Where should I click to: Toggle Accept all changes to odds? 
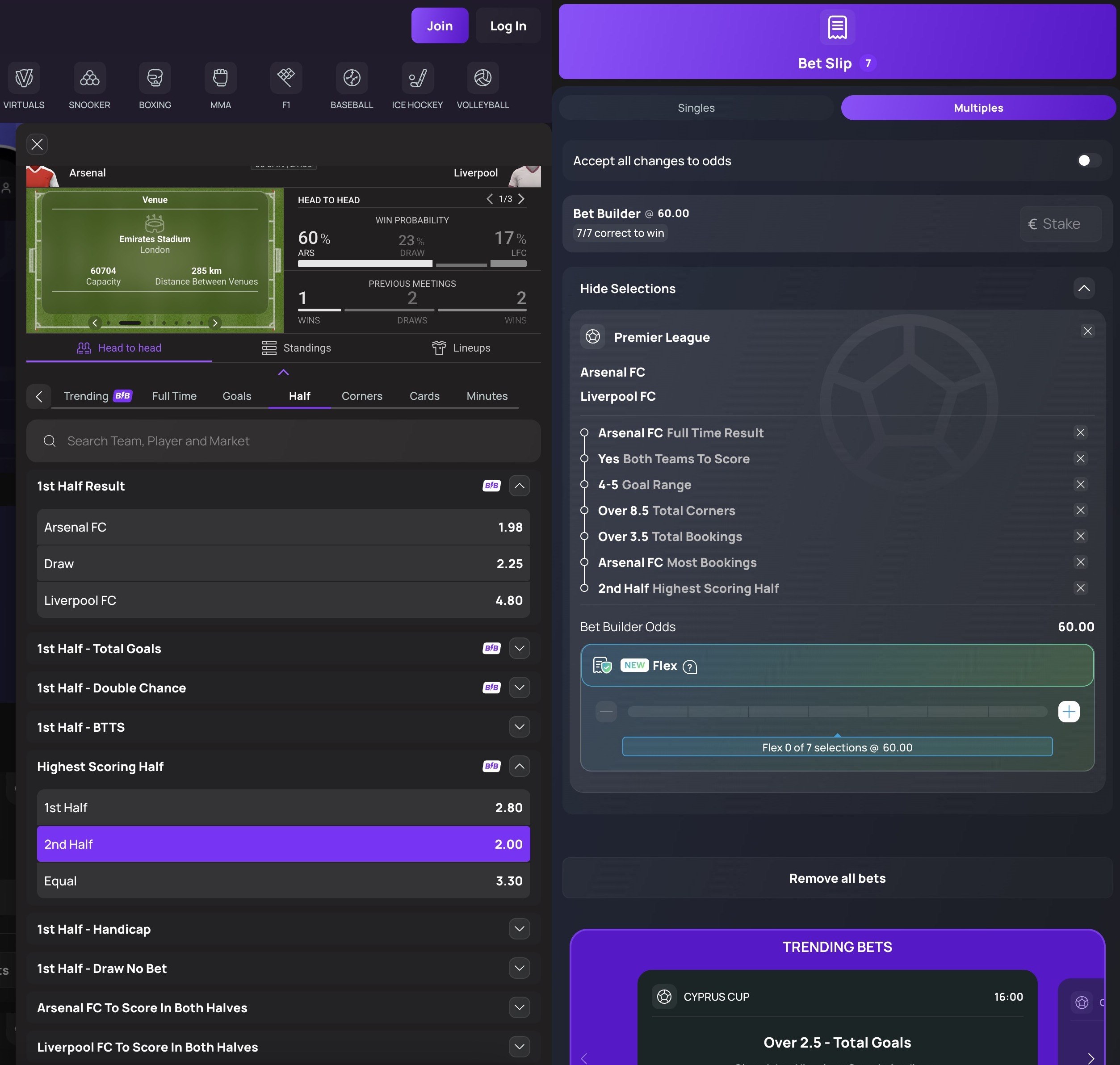[1088, 161]
